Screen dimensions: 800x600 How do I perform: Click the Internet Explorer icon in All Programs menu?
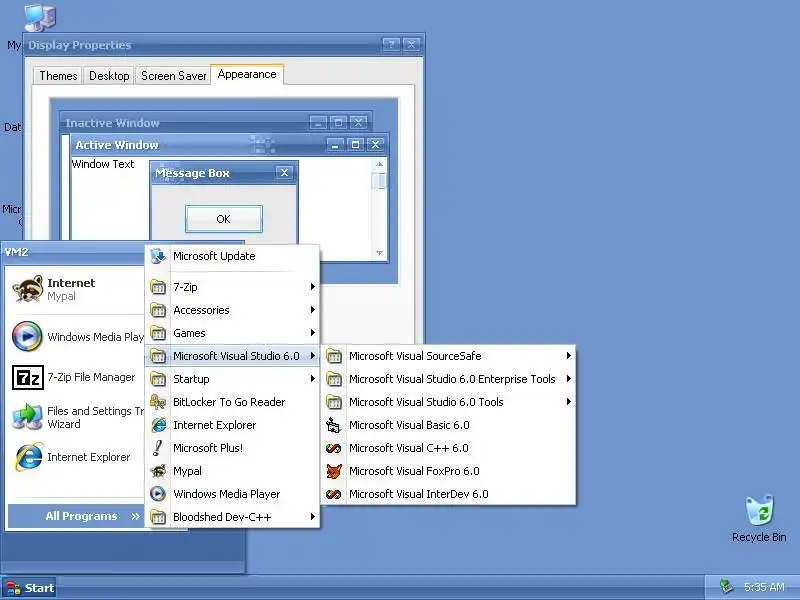(x=159, y=425)
